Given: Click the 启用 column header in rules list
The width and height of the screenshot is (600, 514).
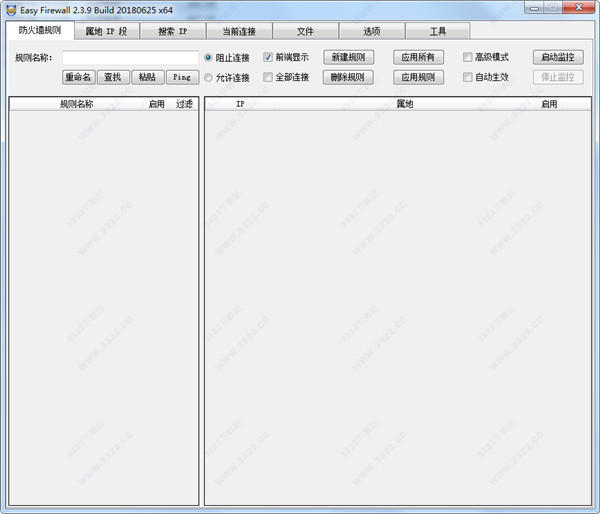Looking at the screenshot, I should 157,104.
